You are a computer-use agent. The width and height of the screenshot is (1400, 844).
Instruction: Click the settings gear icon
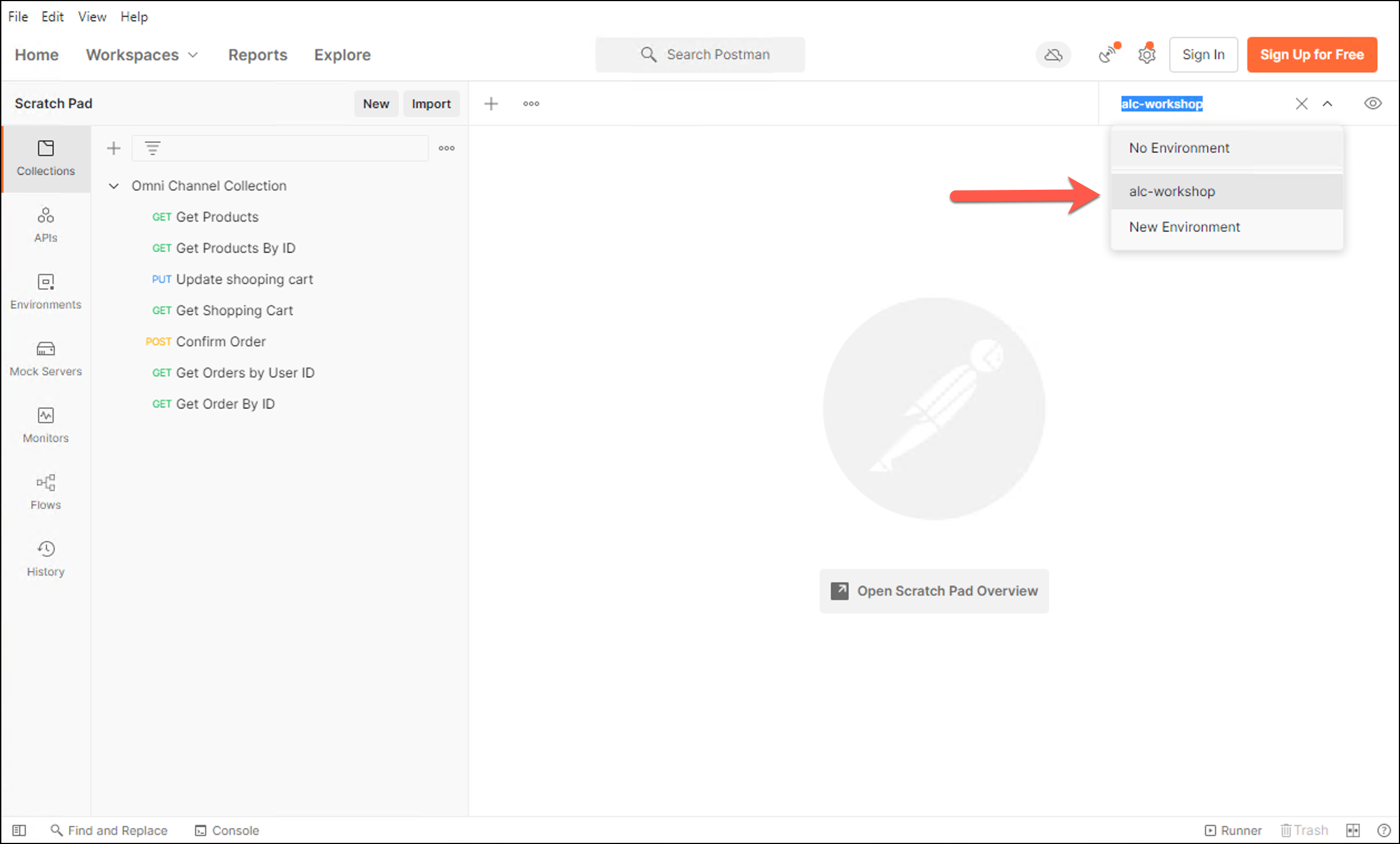click(1147, 55)
